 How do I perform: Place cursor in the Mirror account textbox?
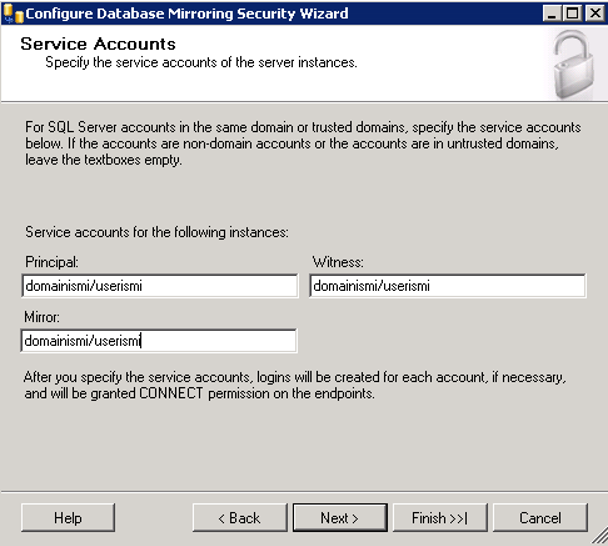[159, 341]
